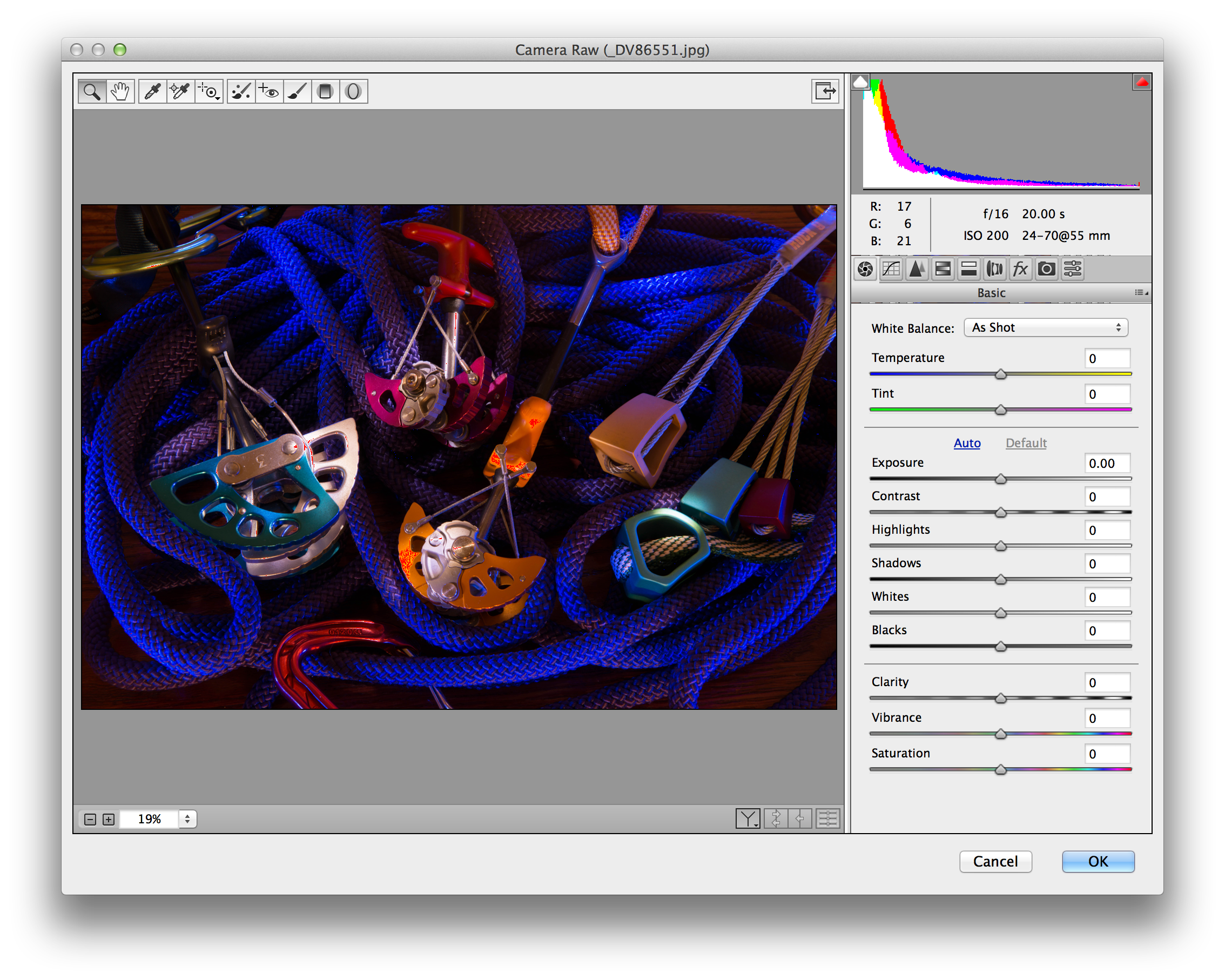Click the Auto tone link

(966, 443)
